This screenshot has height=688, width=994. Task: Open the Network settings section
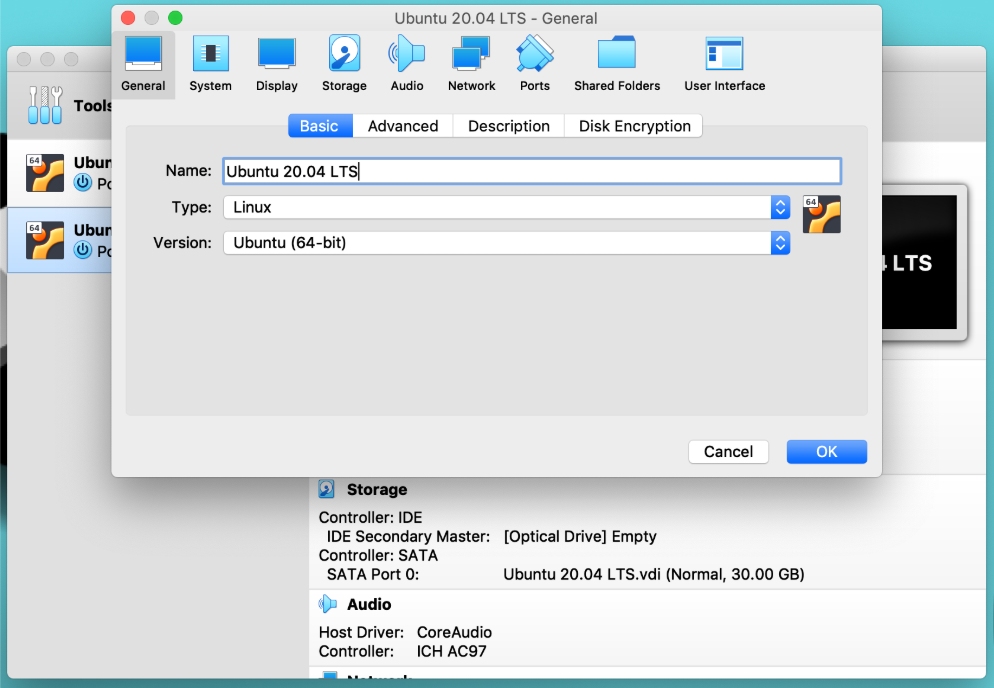472,64
